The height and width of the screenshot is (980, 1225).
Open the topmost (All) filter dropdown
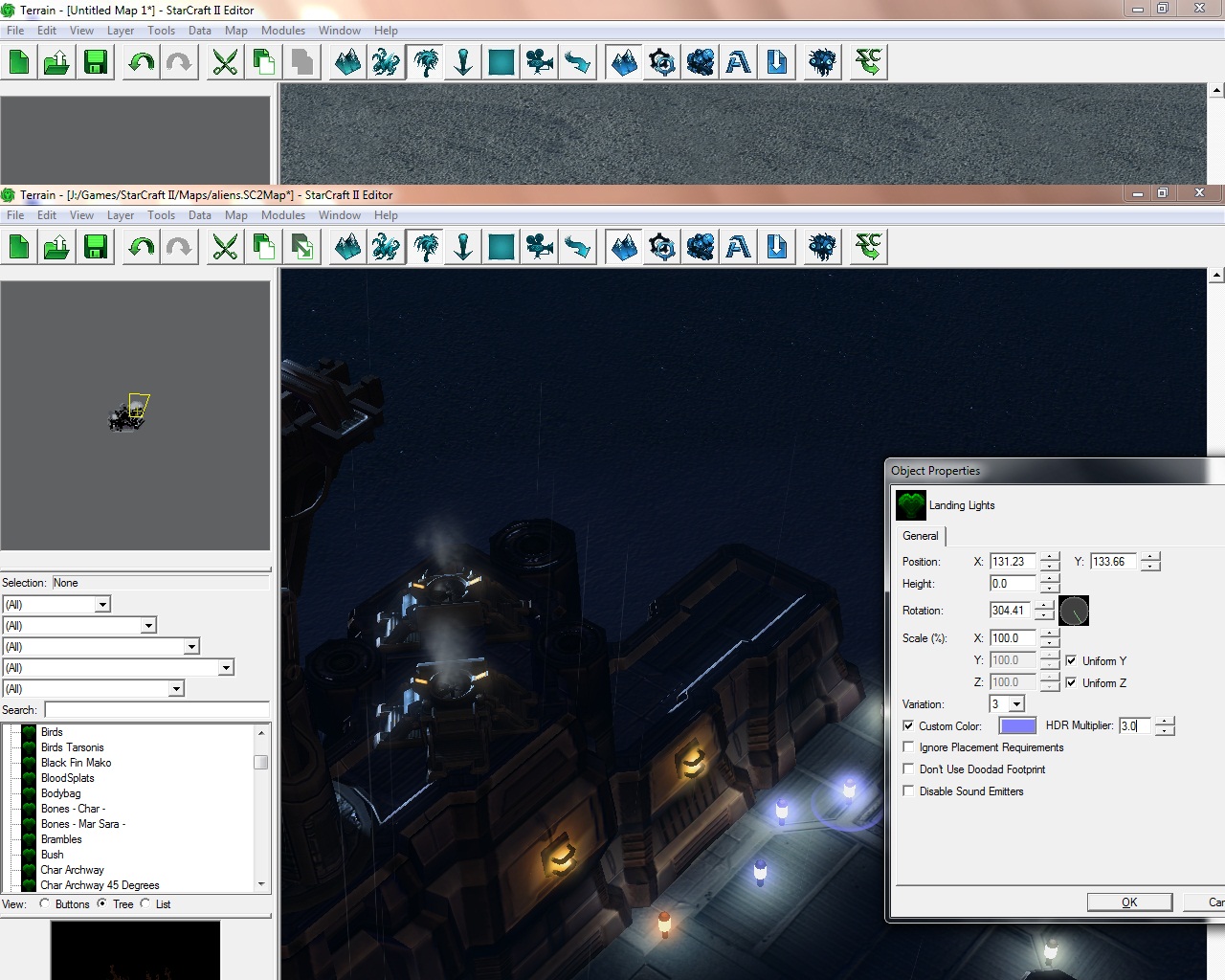[x=102, y=605]
